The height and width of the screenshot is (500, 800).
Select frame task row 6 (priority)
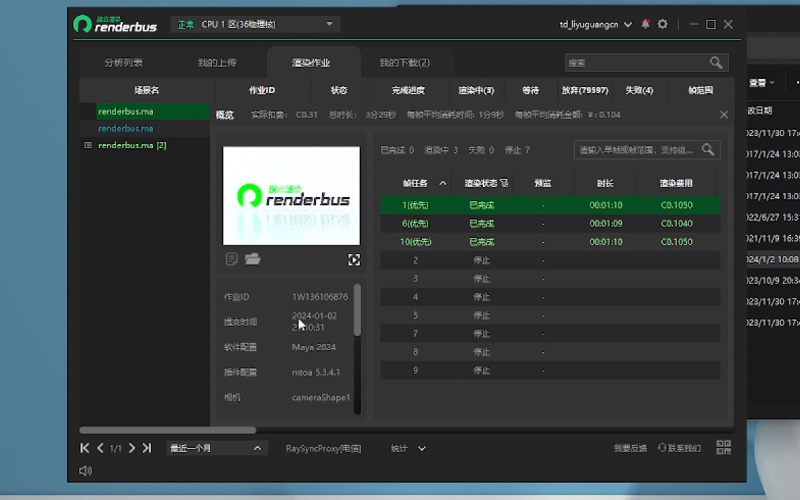[550, 223]
